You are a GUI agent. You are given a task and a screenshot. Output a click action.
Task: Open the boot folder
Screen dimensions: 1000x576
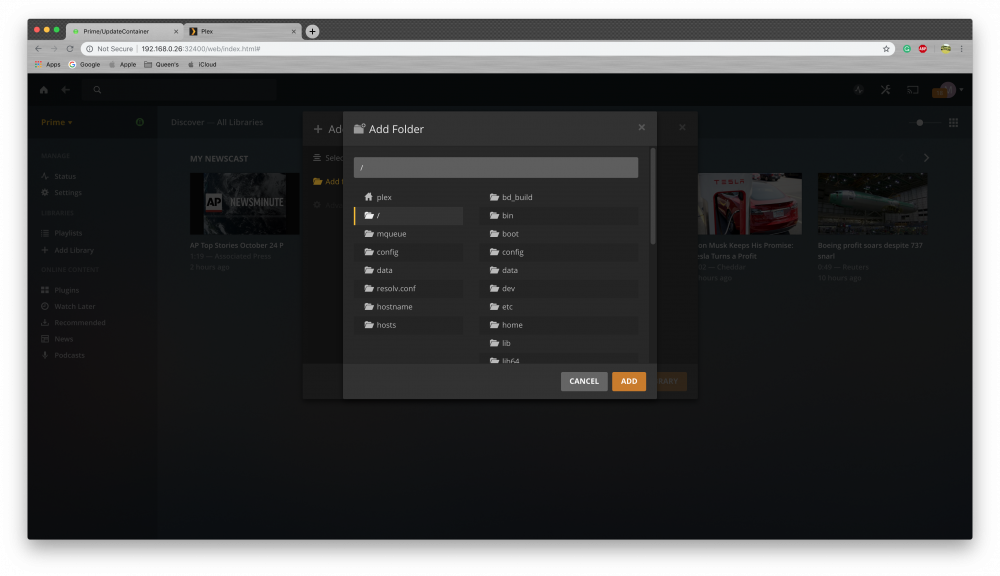click(x=559, y=233)
